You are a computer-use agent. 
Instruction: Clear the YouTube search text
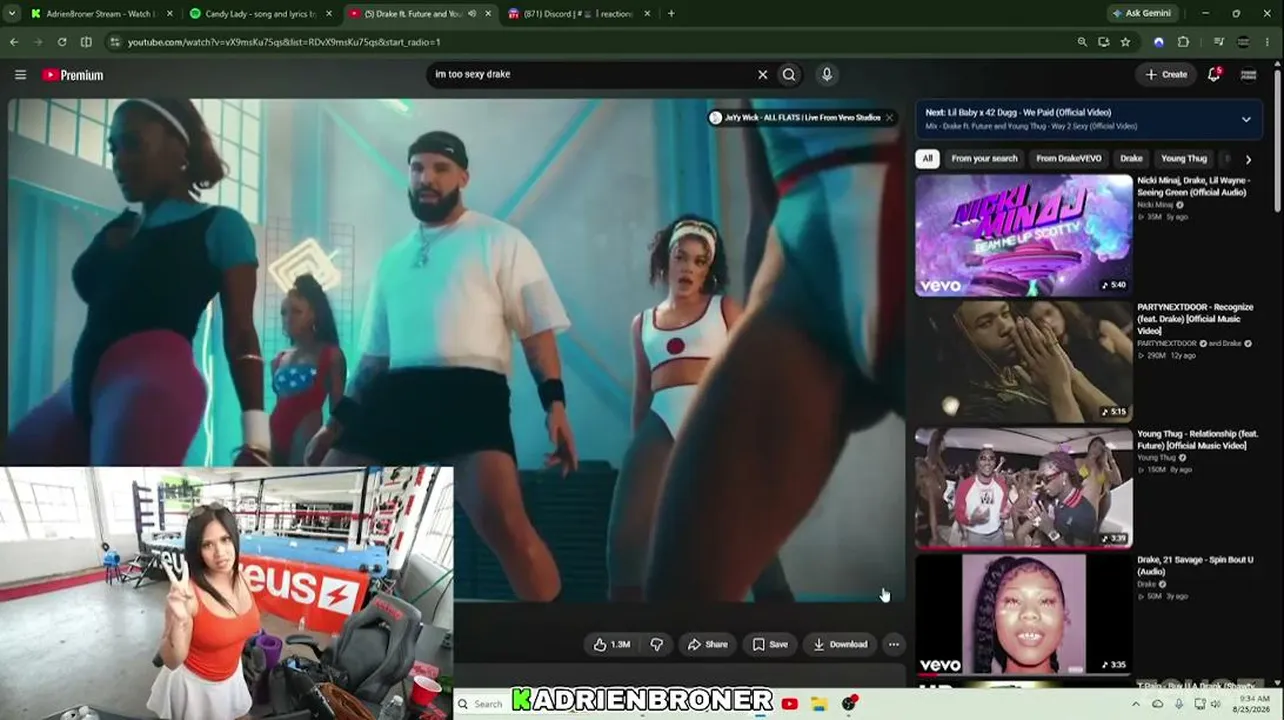762,74
